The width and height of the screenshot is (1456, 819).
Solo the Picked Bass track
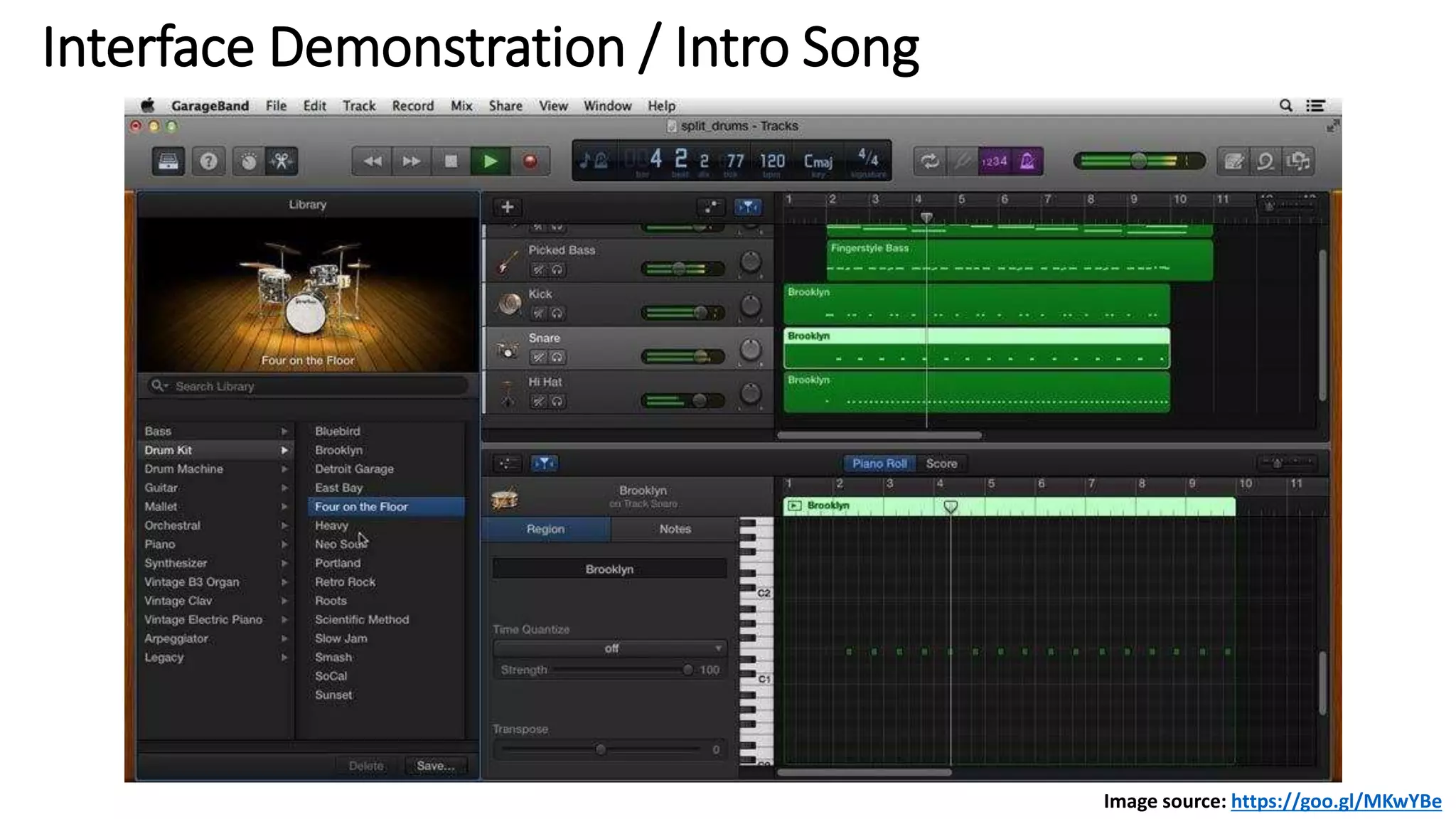click(557, 269)
